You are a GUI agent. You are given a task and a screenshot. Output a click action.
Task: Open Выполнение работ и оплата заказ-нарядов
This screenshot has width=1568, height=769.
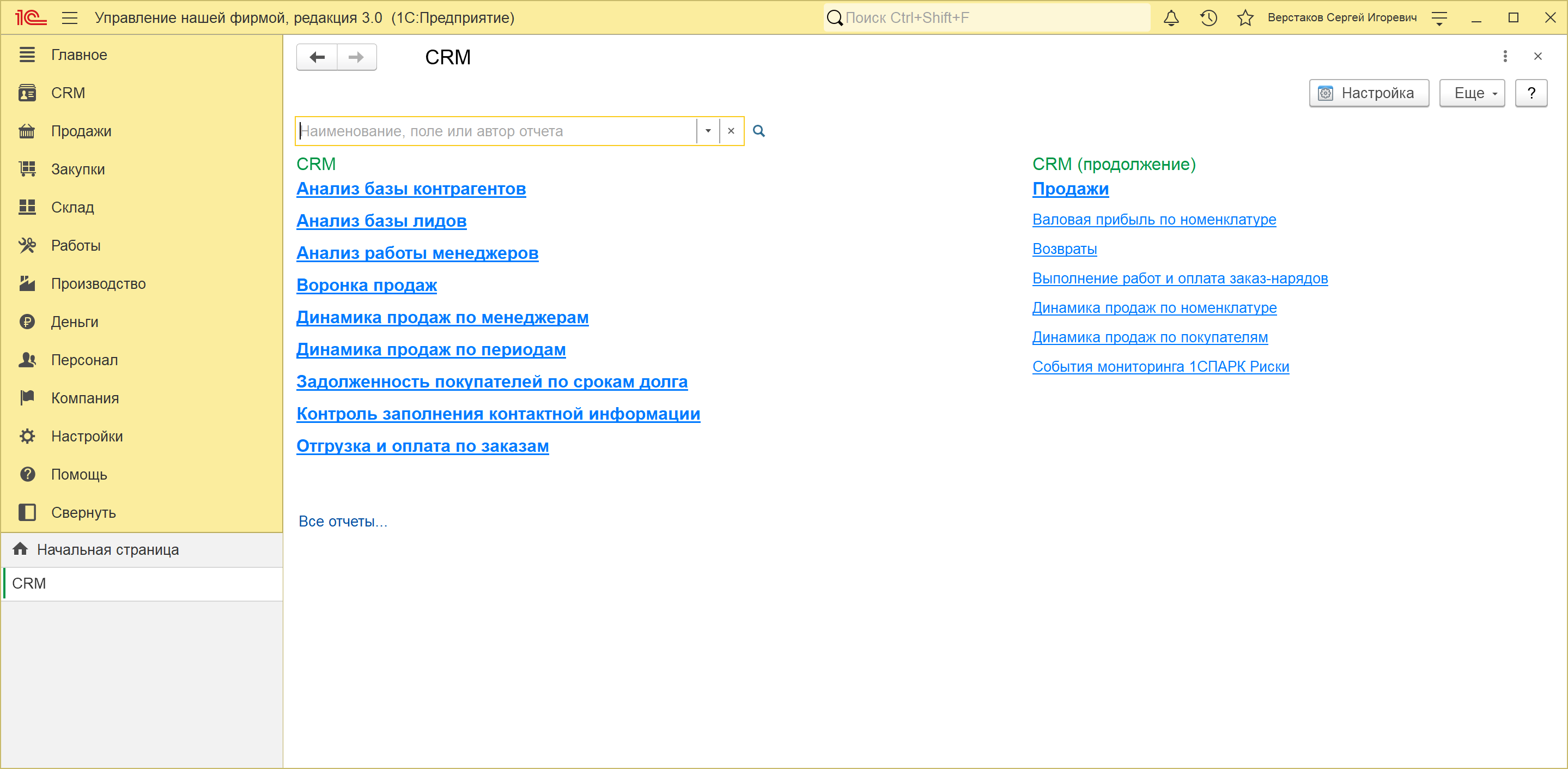pyautogui.click(x=1180, y=278)
